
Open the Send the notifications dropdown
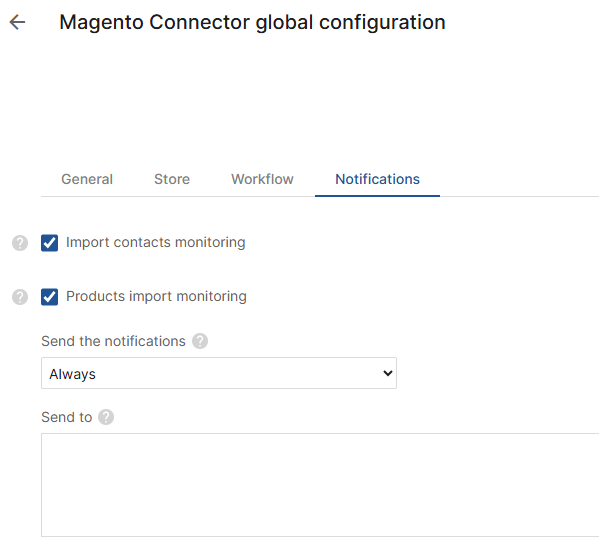[x=219, y=373]
